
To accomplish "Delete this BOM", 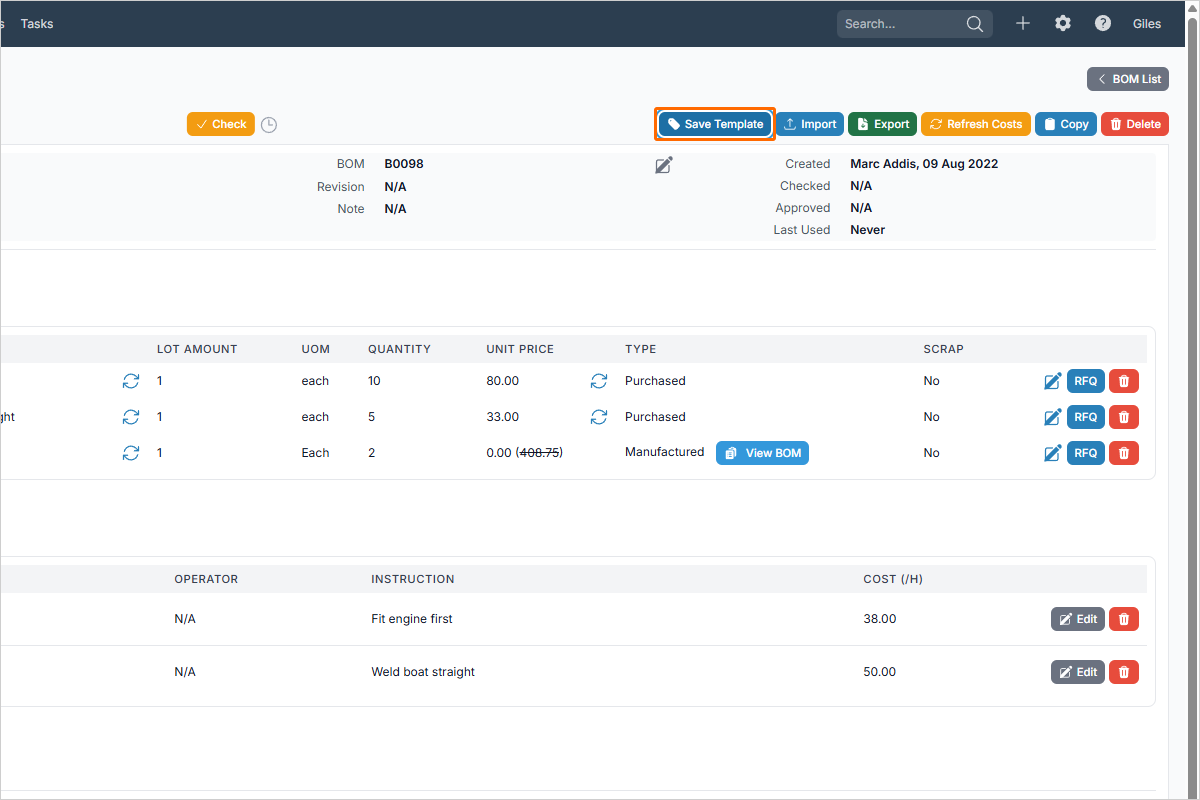I will pos(1135,124).
